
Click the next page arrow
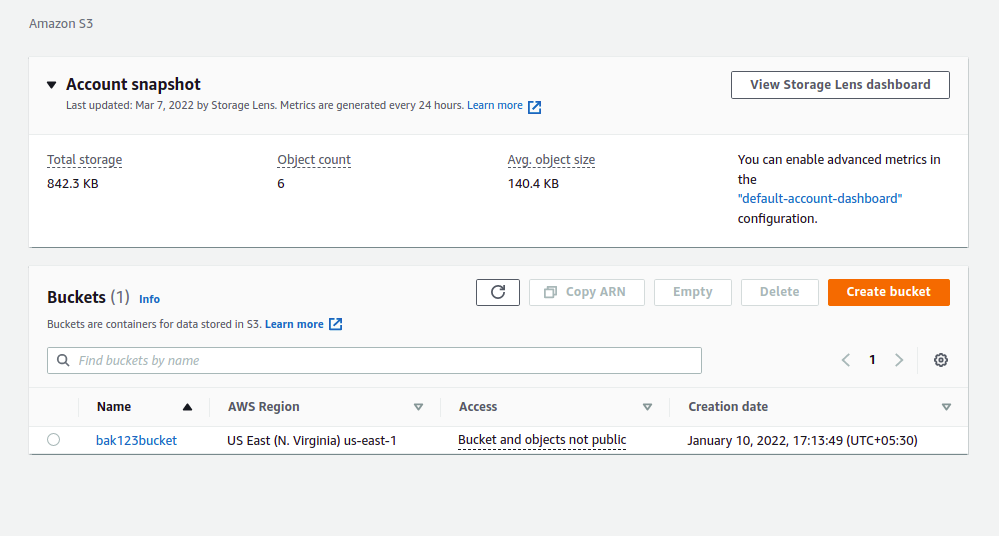point(899,360)
